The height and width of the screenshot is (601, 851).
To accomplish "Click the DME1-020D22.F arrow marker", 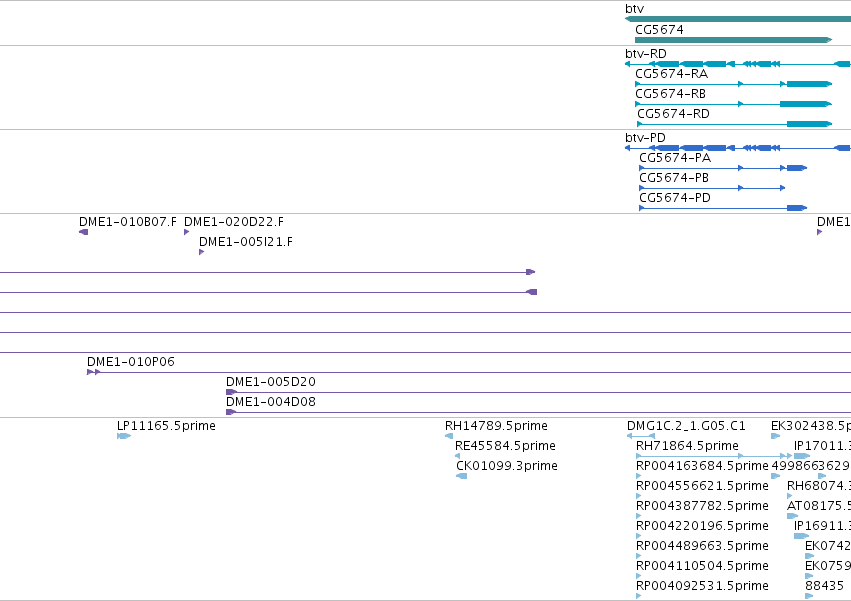I will point(187,232).
